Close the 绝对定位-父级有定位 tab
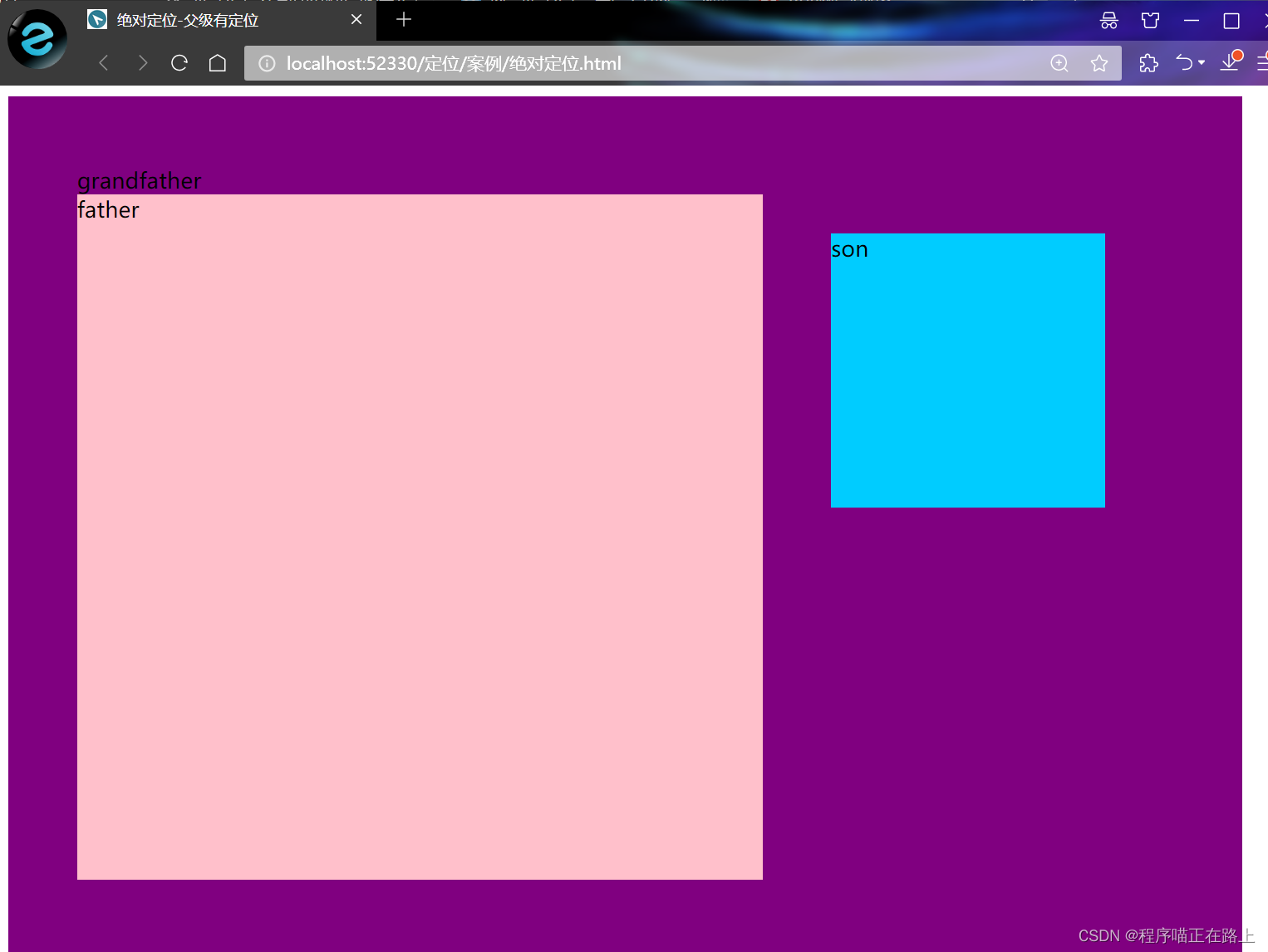The height and width of the screenshot is (952, 1268). (x=356, y=19)
